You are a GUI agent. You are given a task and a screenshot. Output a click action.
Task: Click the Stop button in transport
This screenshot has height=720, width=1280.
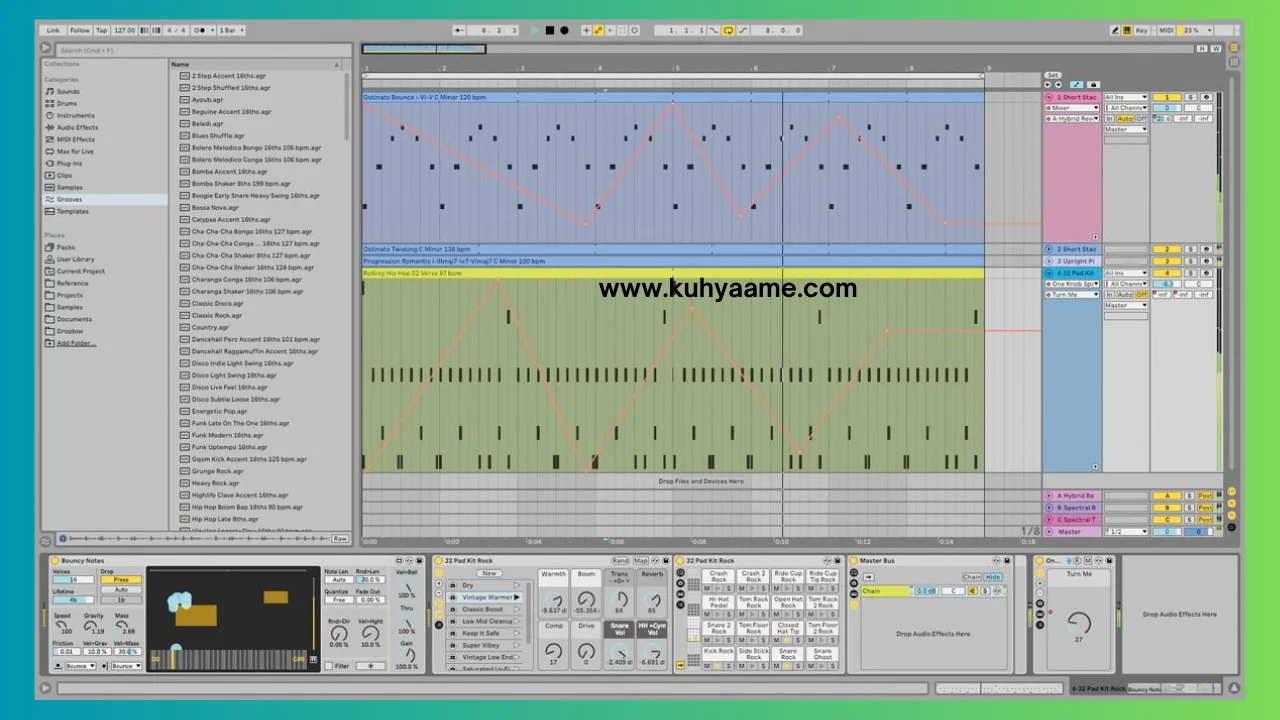pyautogui.click(x=549, y=30)
